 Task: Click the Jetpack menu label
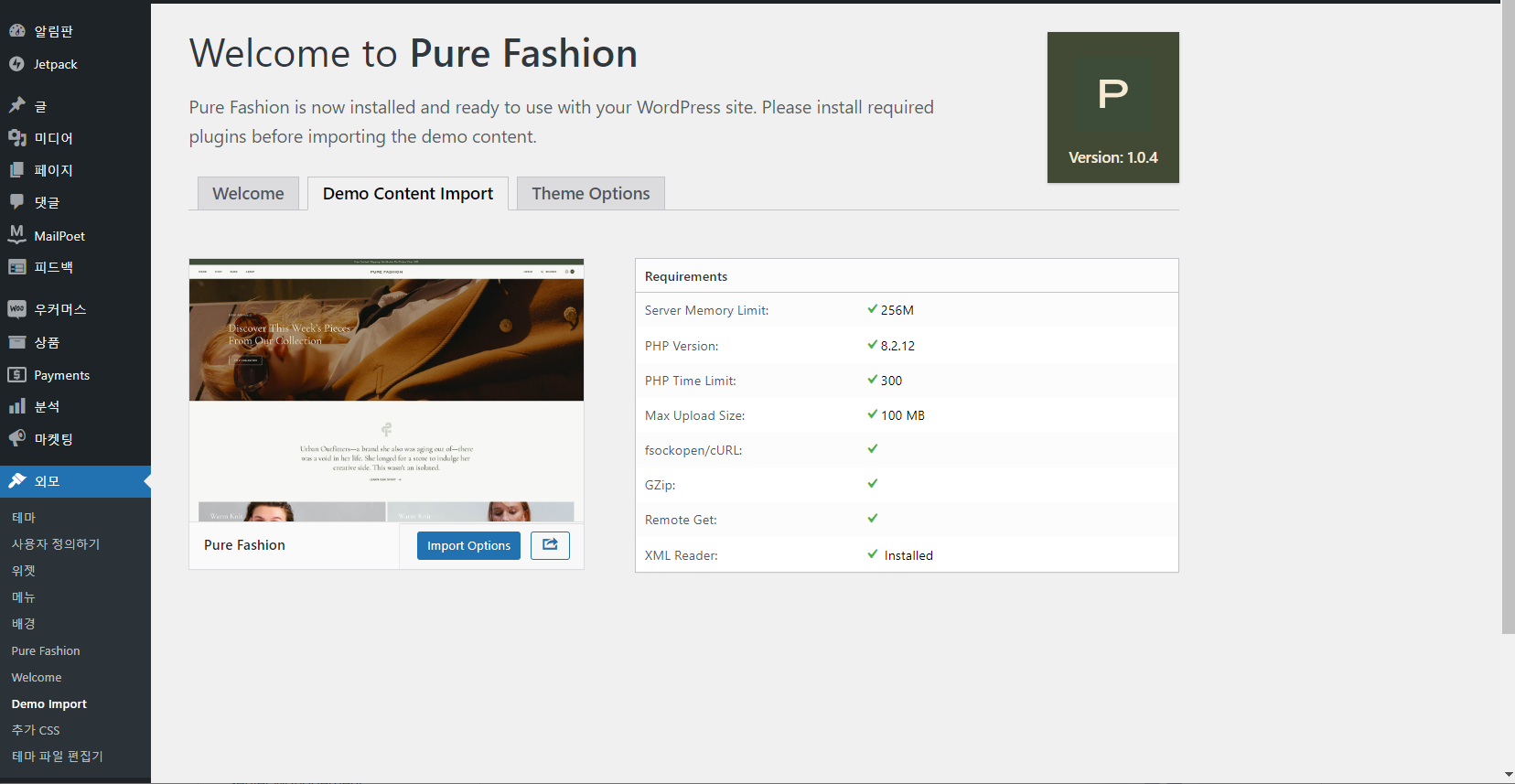point(56,64)
